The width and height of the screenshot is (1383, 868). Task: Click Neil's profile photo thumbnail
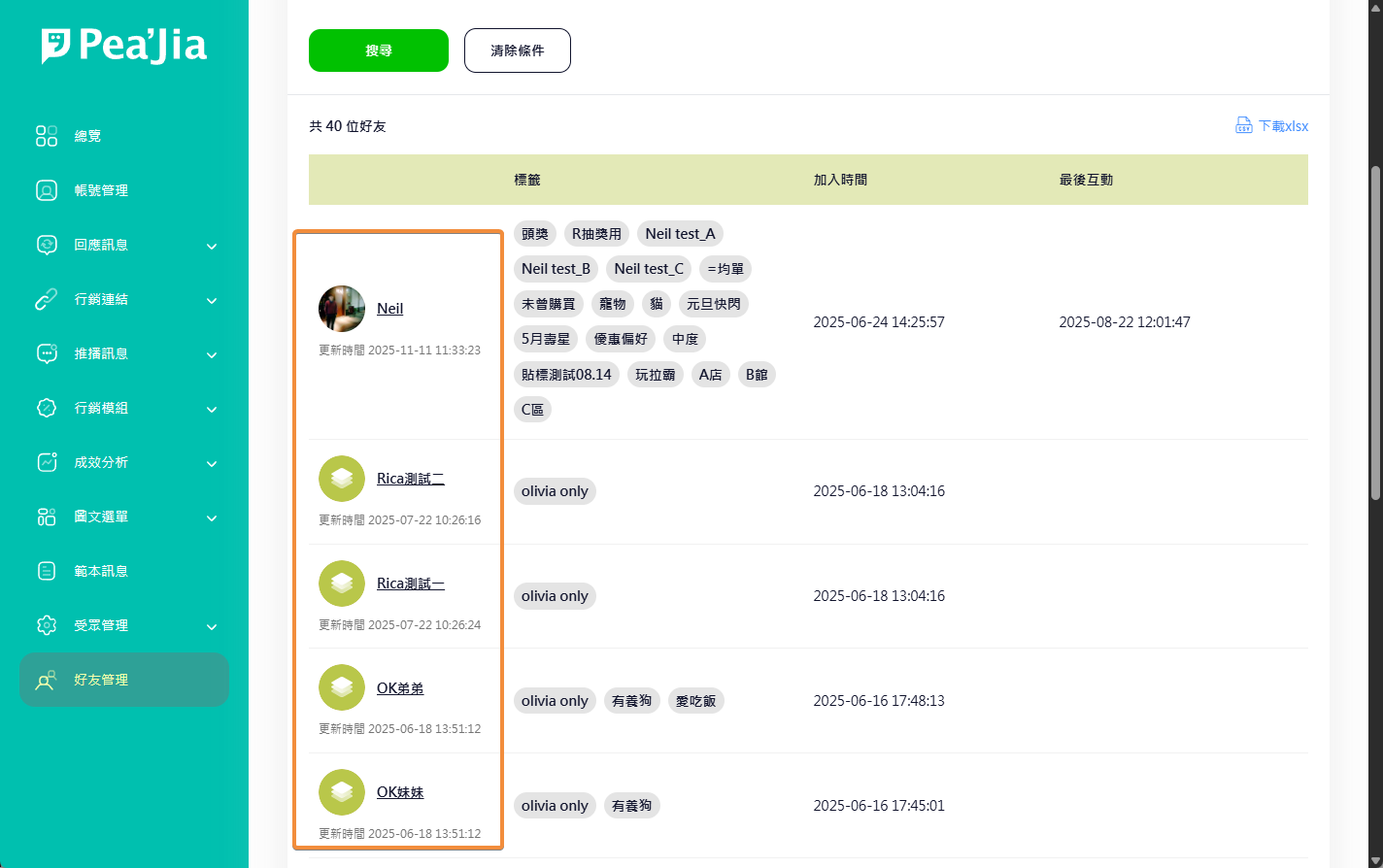click(x=342, y=309)
